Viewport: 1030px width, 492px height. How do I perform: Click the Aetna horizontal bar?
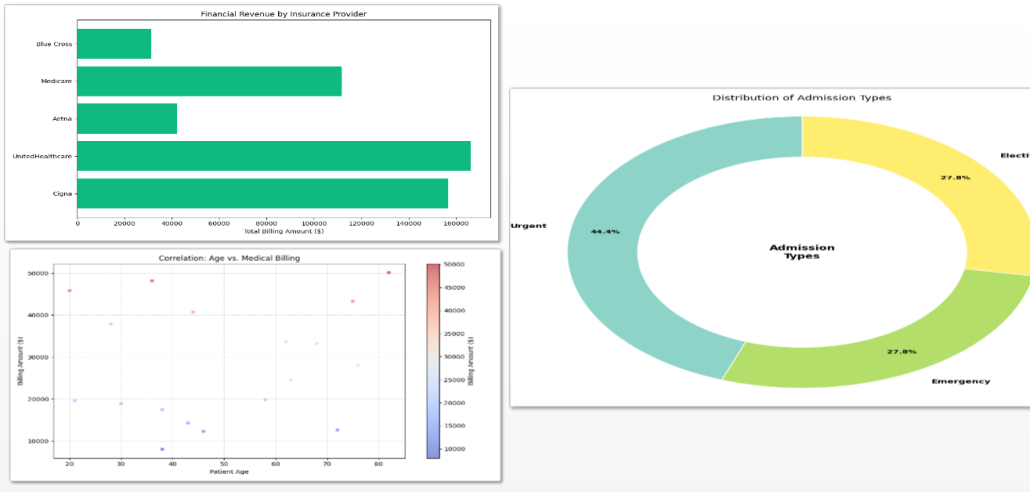(x=127, y=118)
